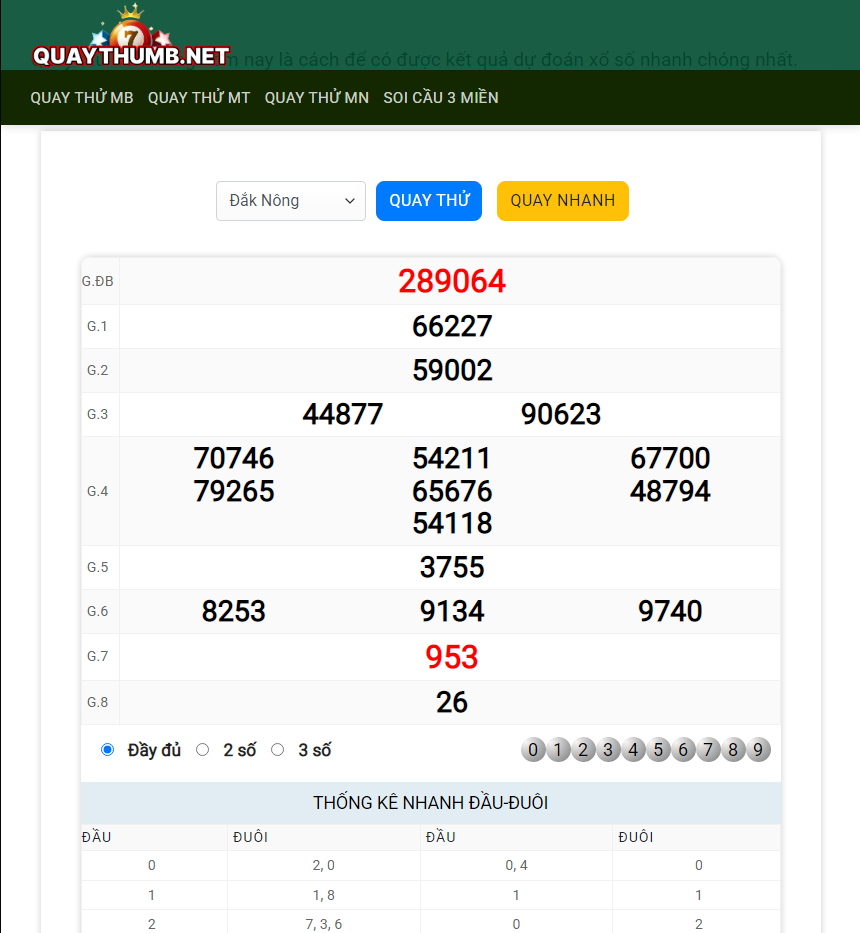Click the number 9 ball
Image resolution: width=860 pixels, height=933 pixels.
point(758,750)
